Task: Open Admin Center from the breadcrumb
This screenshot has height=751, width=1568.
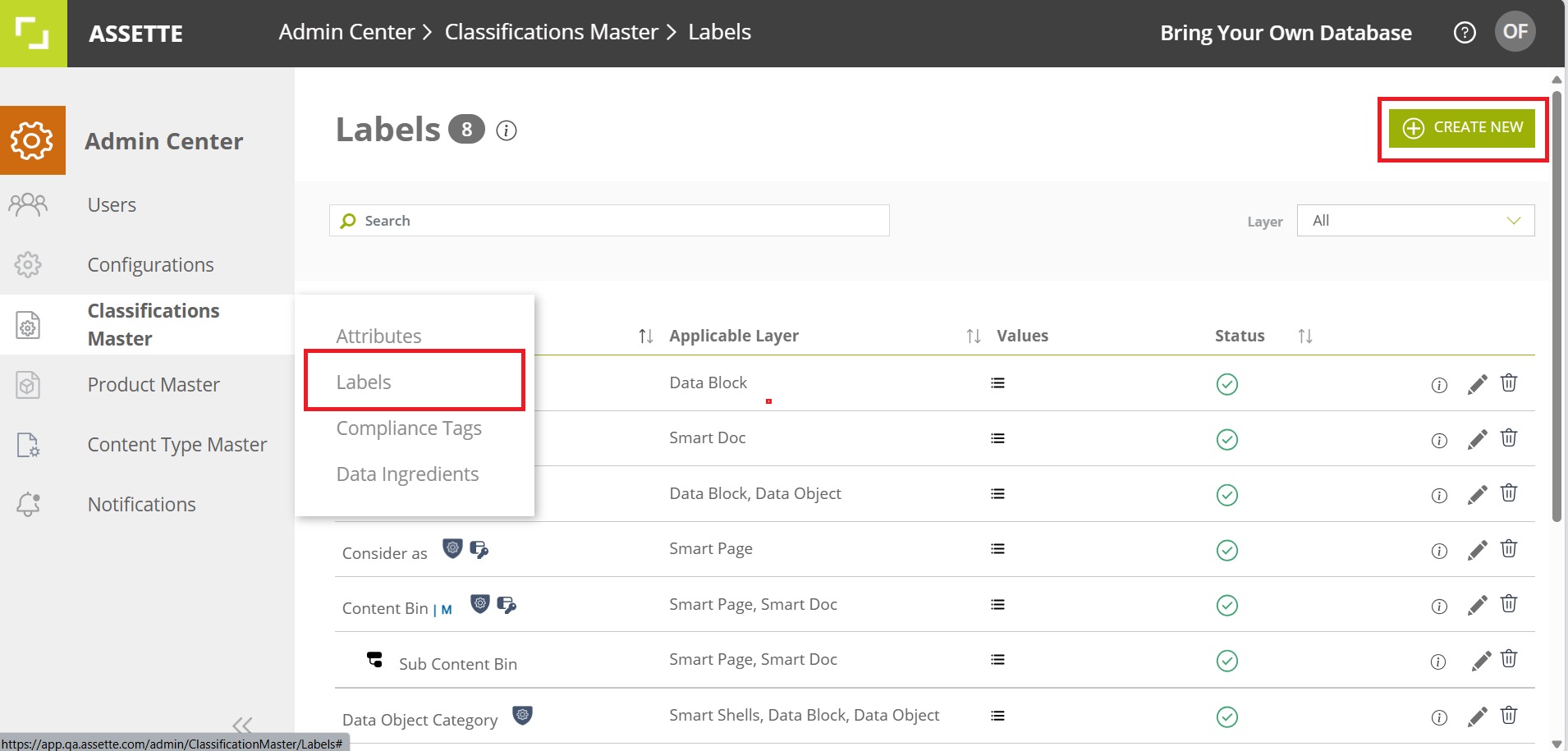Action: (x=346, y=31)
